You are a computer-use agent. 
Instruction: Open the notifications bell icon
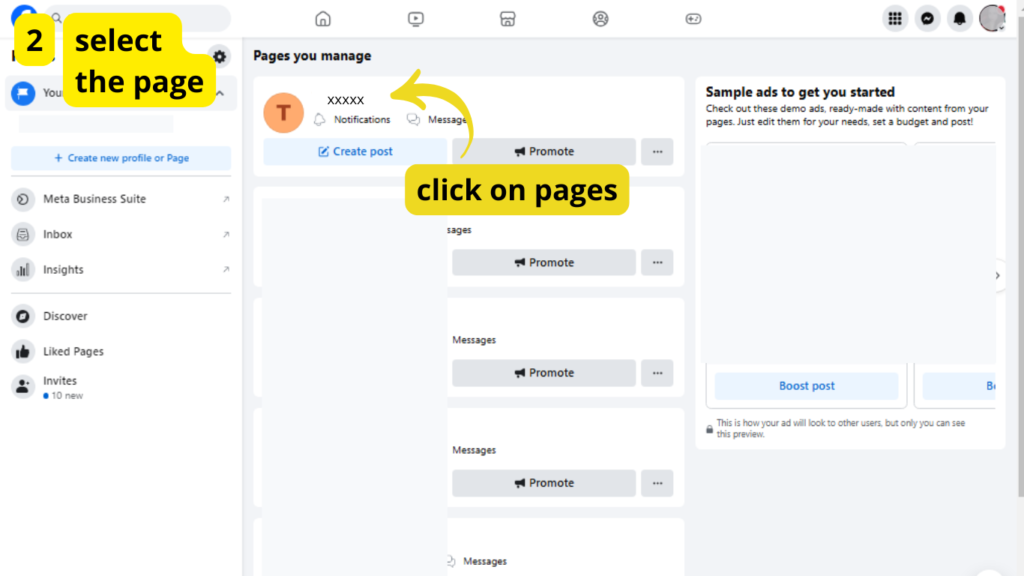pos(960,19)
